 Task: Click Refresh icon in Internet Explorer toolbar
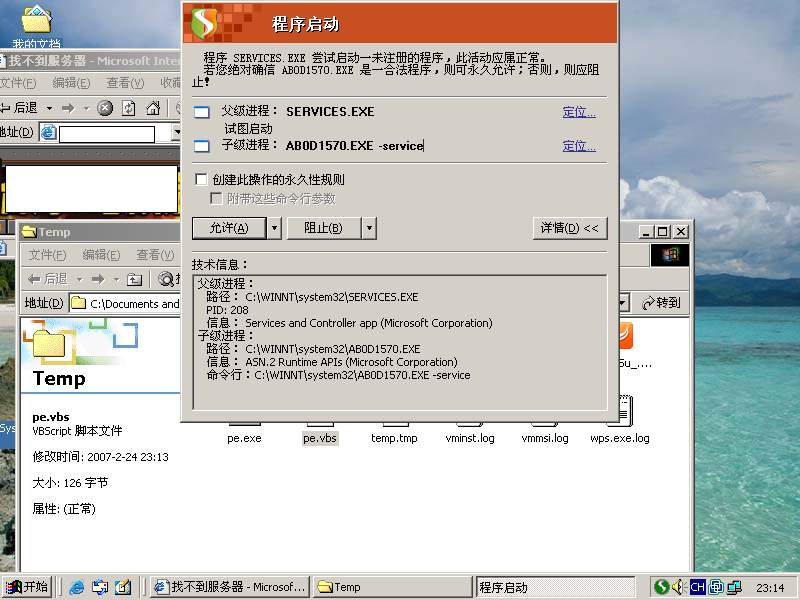pos(129,108)
